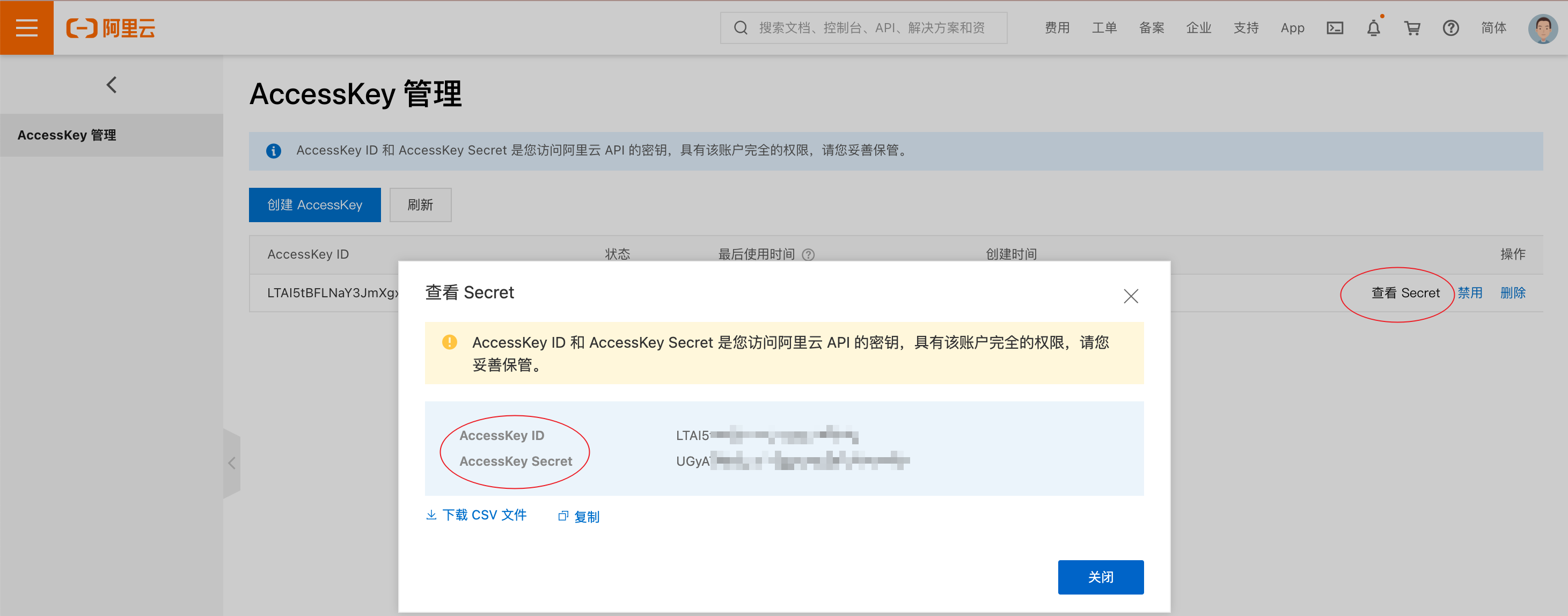The image size is (1568, 616).
Task: Open the hamburger menu in the header
Action: (27, 27)
